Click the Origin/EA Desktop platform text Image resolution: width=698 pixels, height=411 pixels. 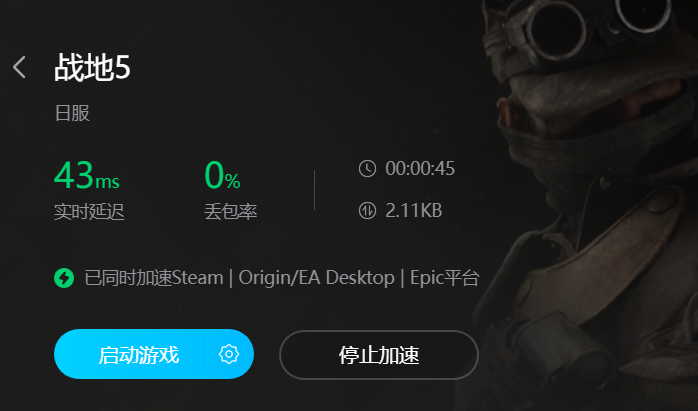pyautogui.click(x=317, y=278)
